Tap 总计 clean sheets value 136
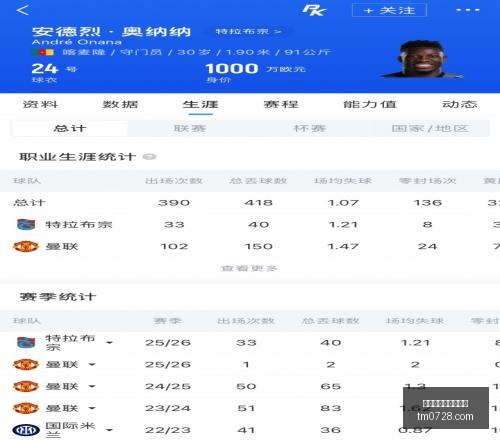This screenshot has width=500, height=440. click(428, 203)
